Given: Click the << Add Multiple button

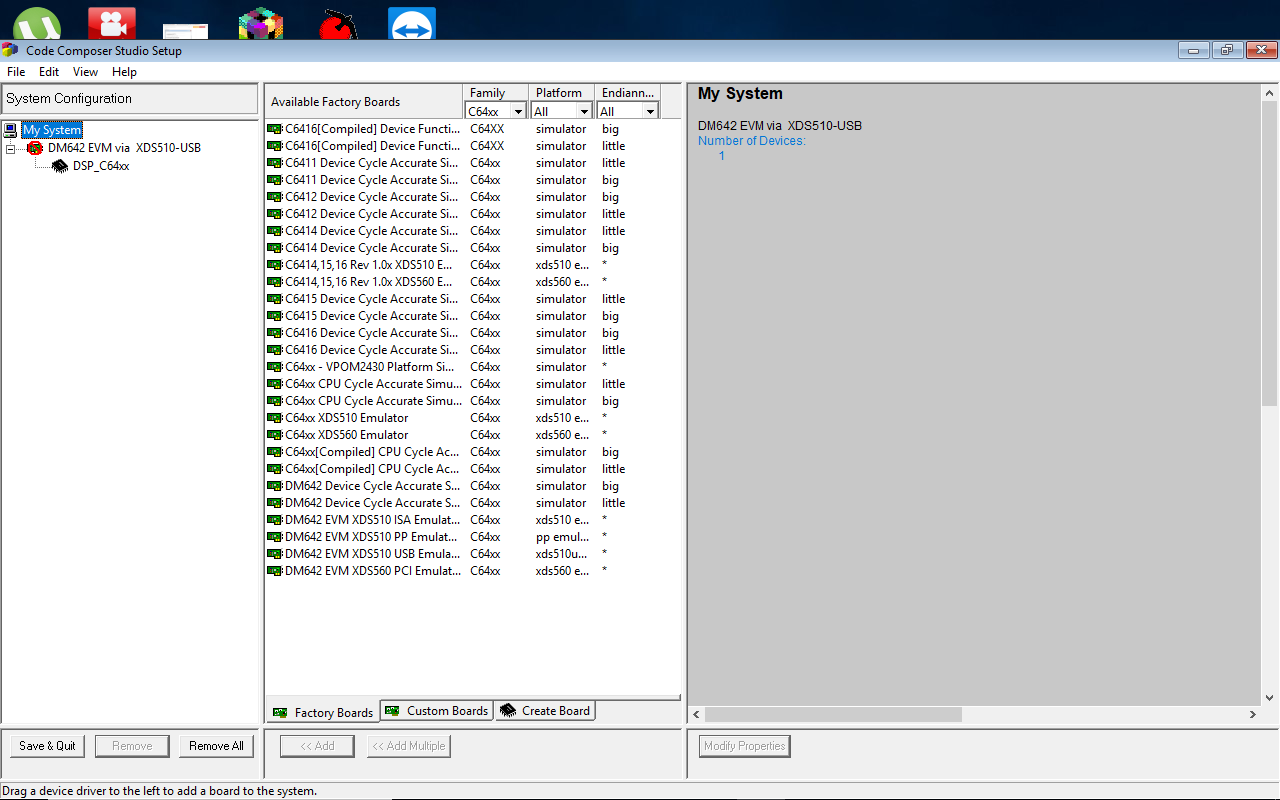Looking at the screenshot, I should (409, 746).
